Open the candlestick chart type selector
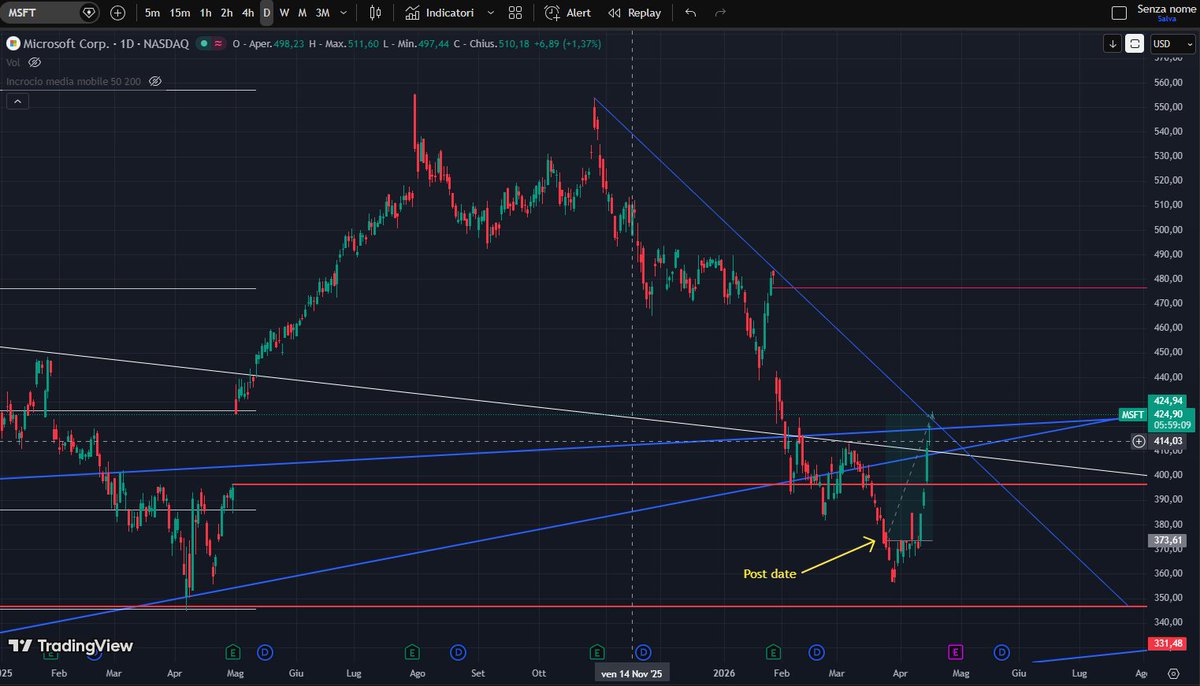The width and height of the screenshot is (1200, 686). click(x=376, y=13)
